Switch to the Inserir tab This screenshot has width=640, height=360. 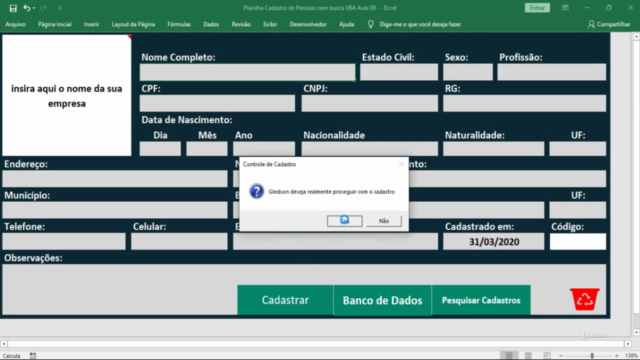pos(91,24)
